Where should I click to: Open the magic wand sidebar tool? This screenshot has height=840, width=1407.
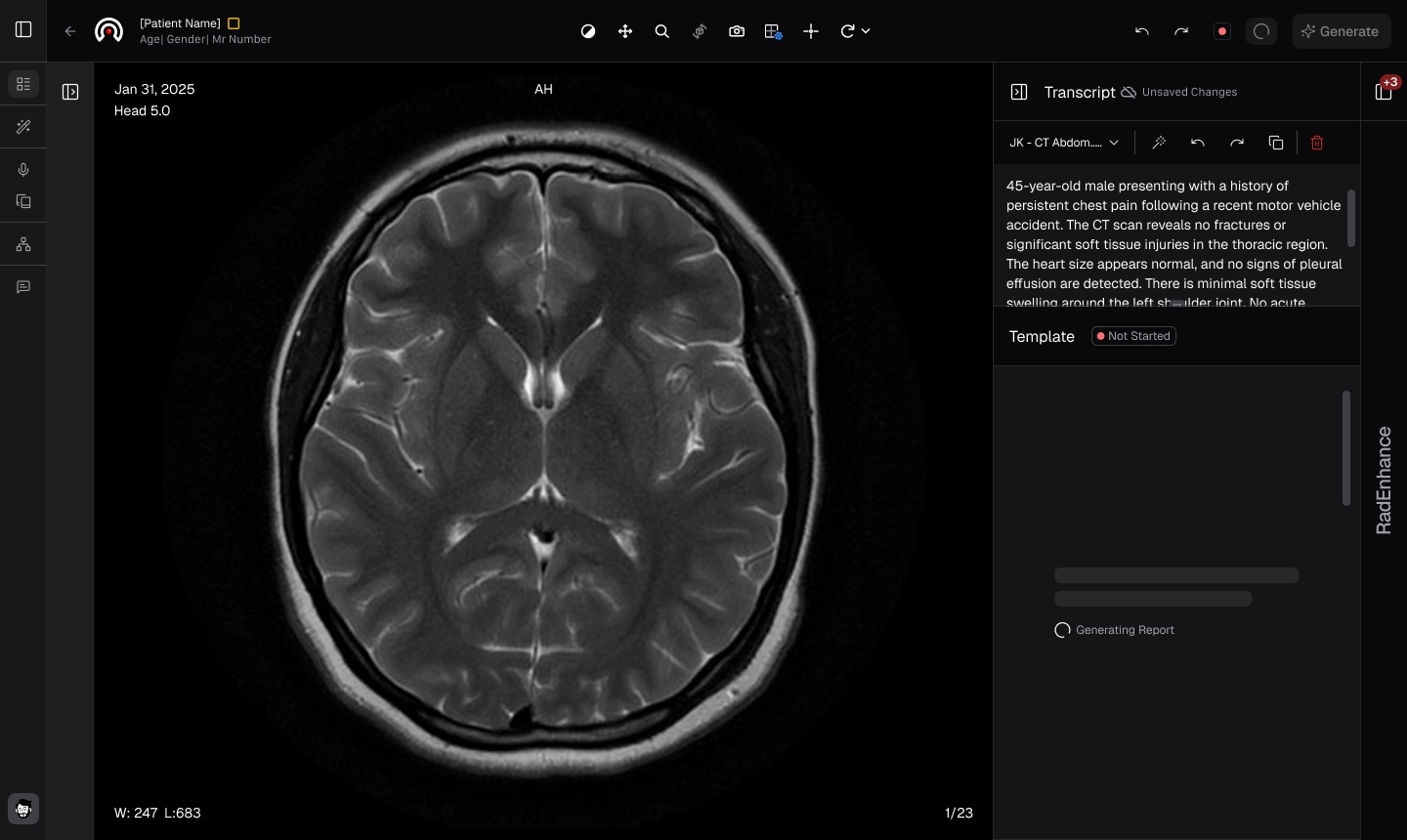pos(23,127)
